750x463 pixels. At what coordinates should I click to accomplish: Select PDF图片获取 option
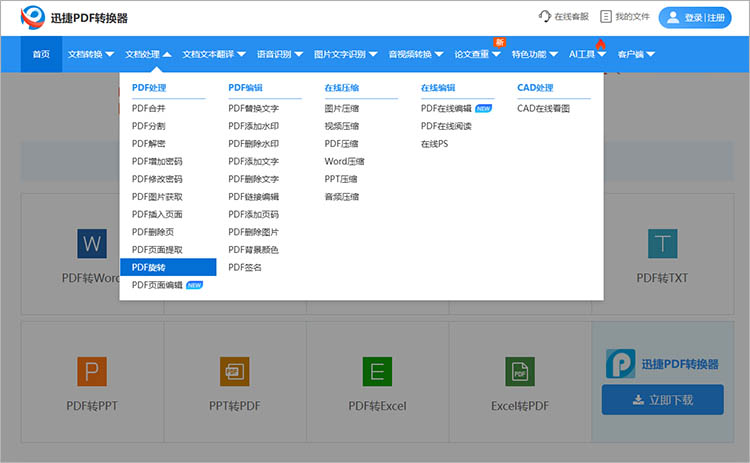[157, 197]
